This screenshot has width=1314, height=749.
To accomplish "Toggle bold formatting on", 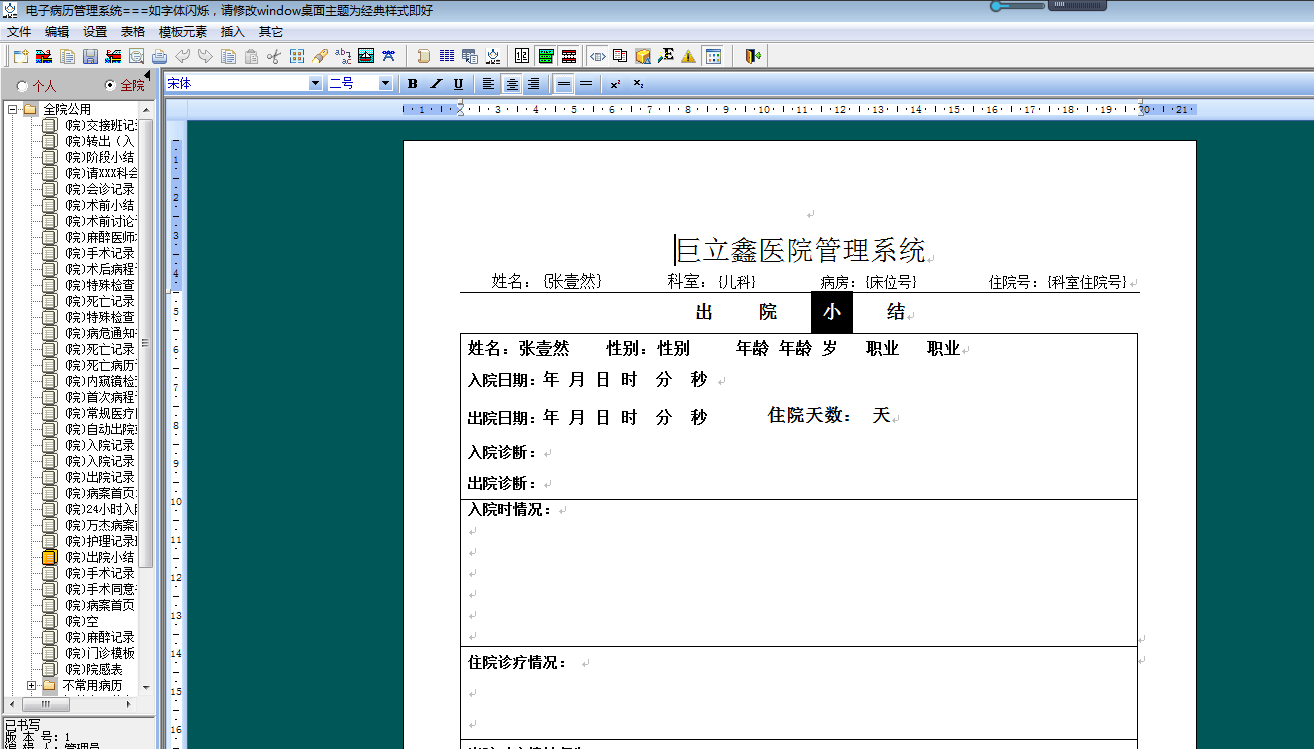I will click(x=412, y=84).
